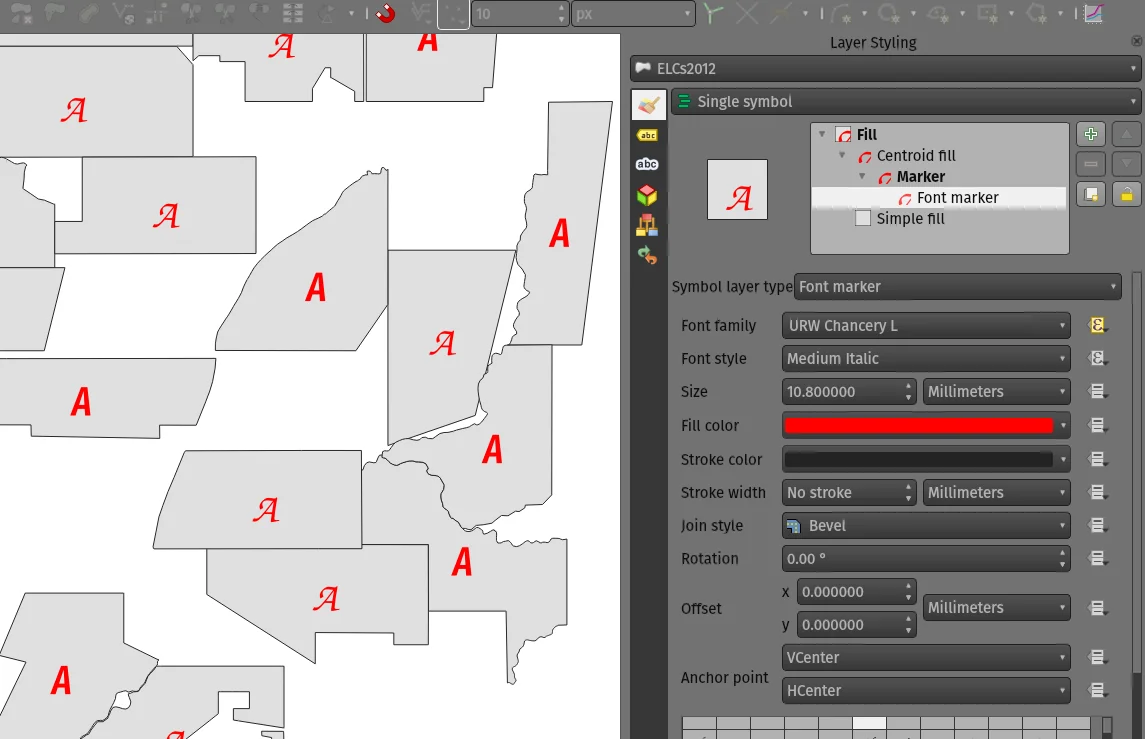Image resolution: width=1145 pixels, height=739 pixels.
Task: Select the Simple fill layer in tree
Action: pos(910,219)
